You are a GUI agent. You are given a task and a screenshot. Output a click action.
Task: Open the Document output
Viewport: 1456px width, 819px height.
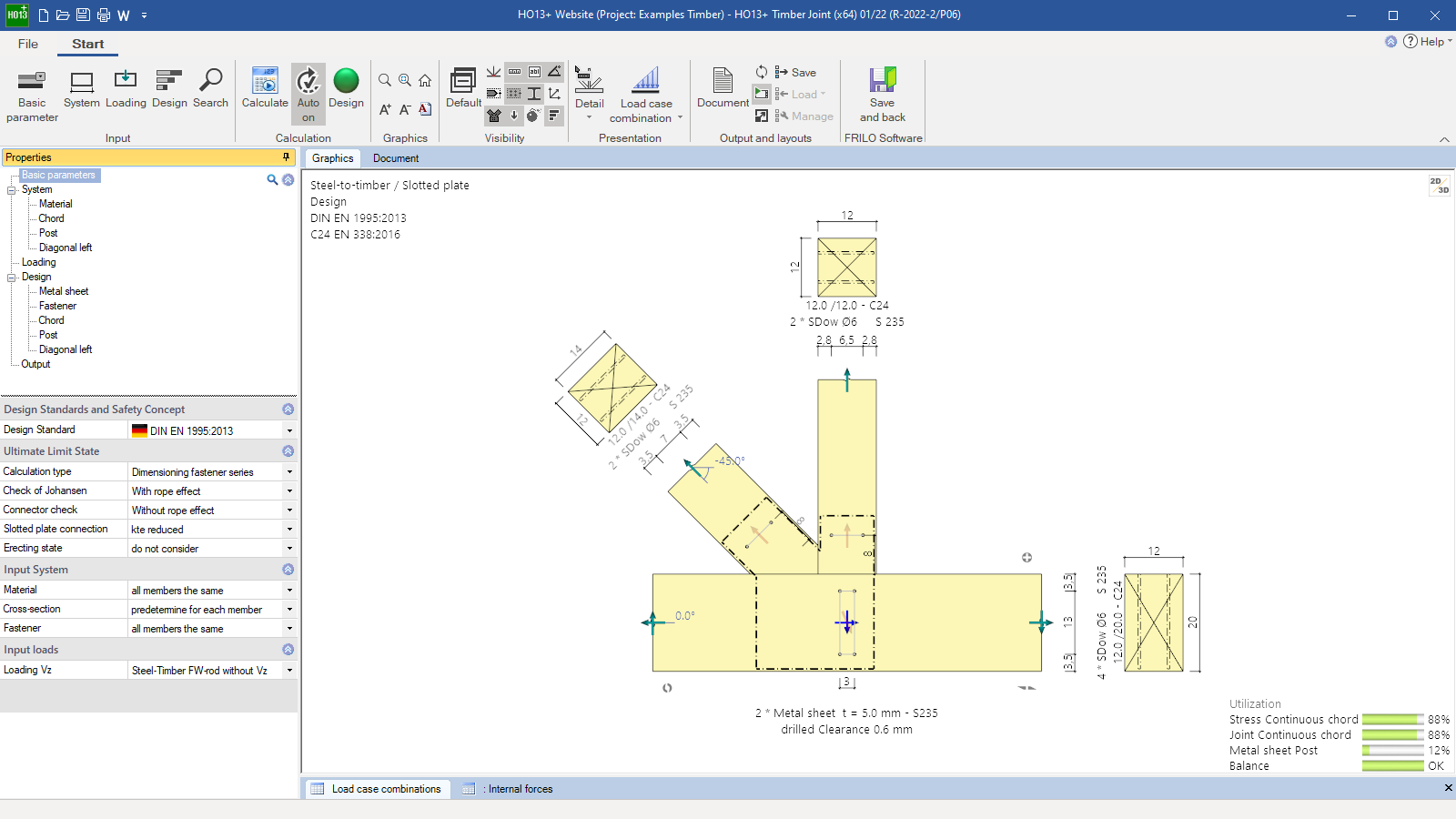[x=723, y=89]
